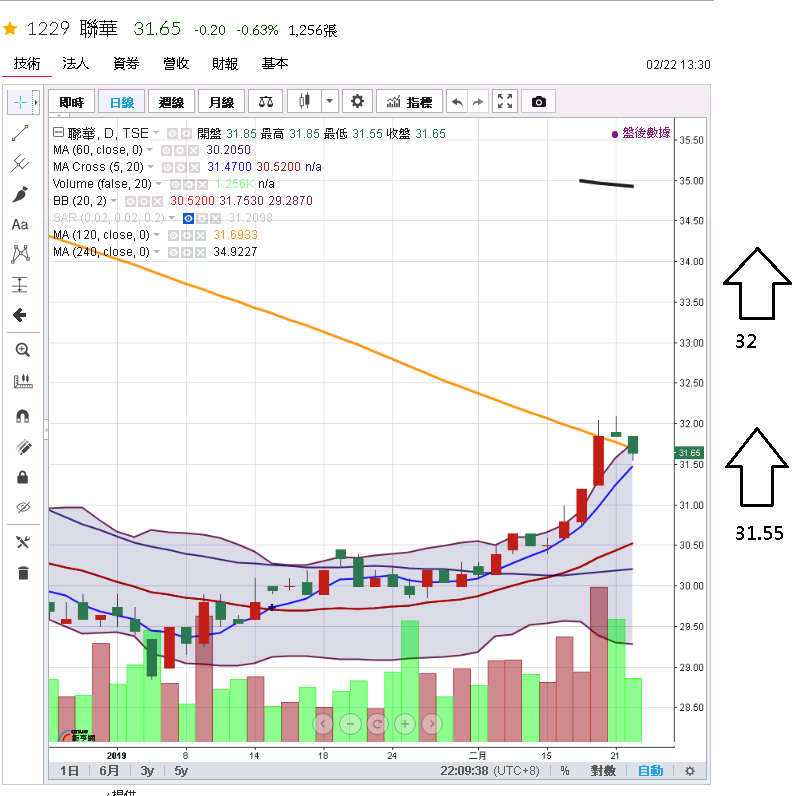Open settings for MA (60, close, 0)

[180, 150]
